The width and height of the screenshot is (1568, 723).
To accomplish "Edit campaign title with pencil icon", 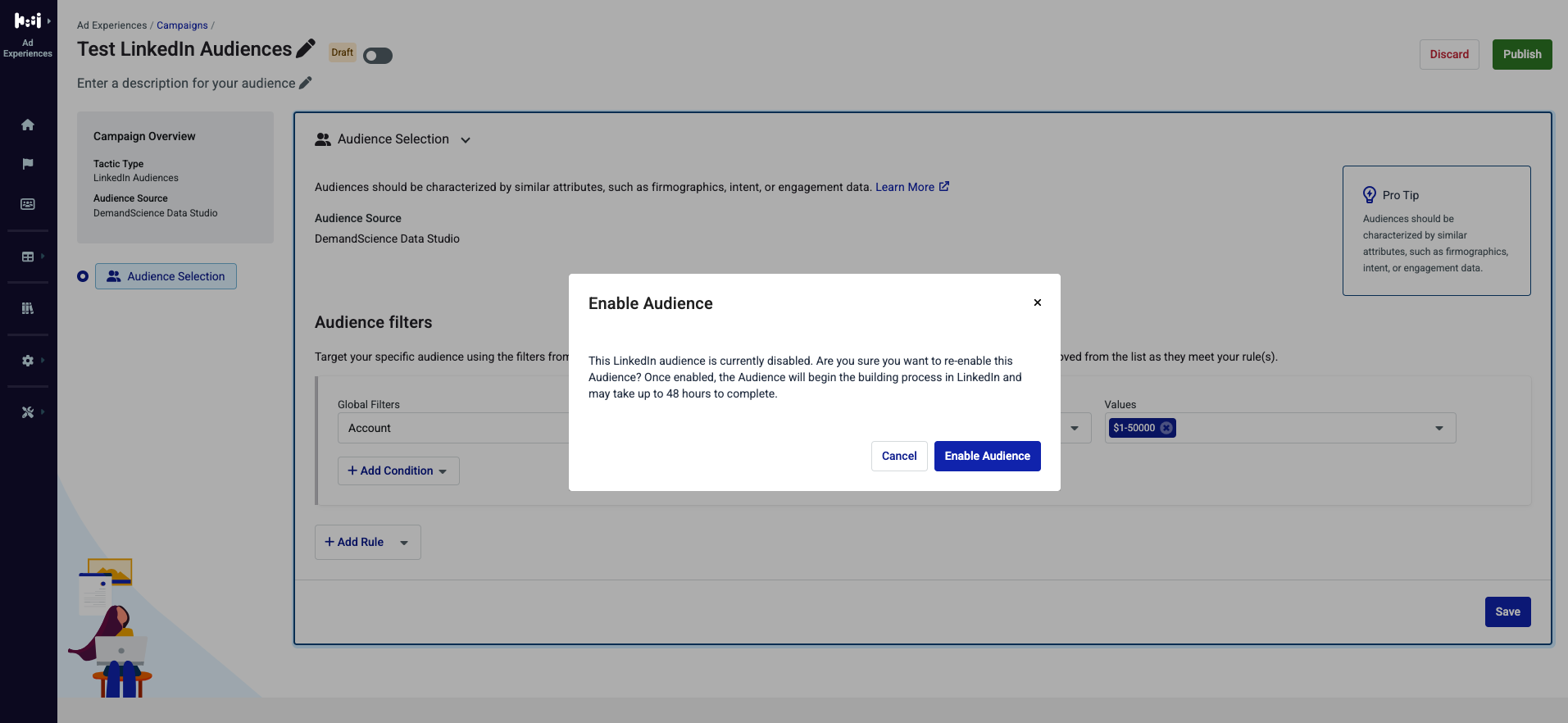I will (306, 48).
